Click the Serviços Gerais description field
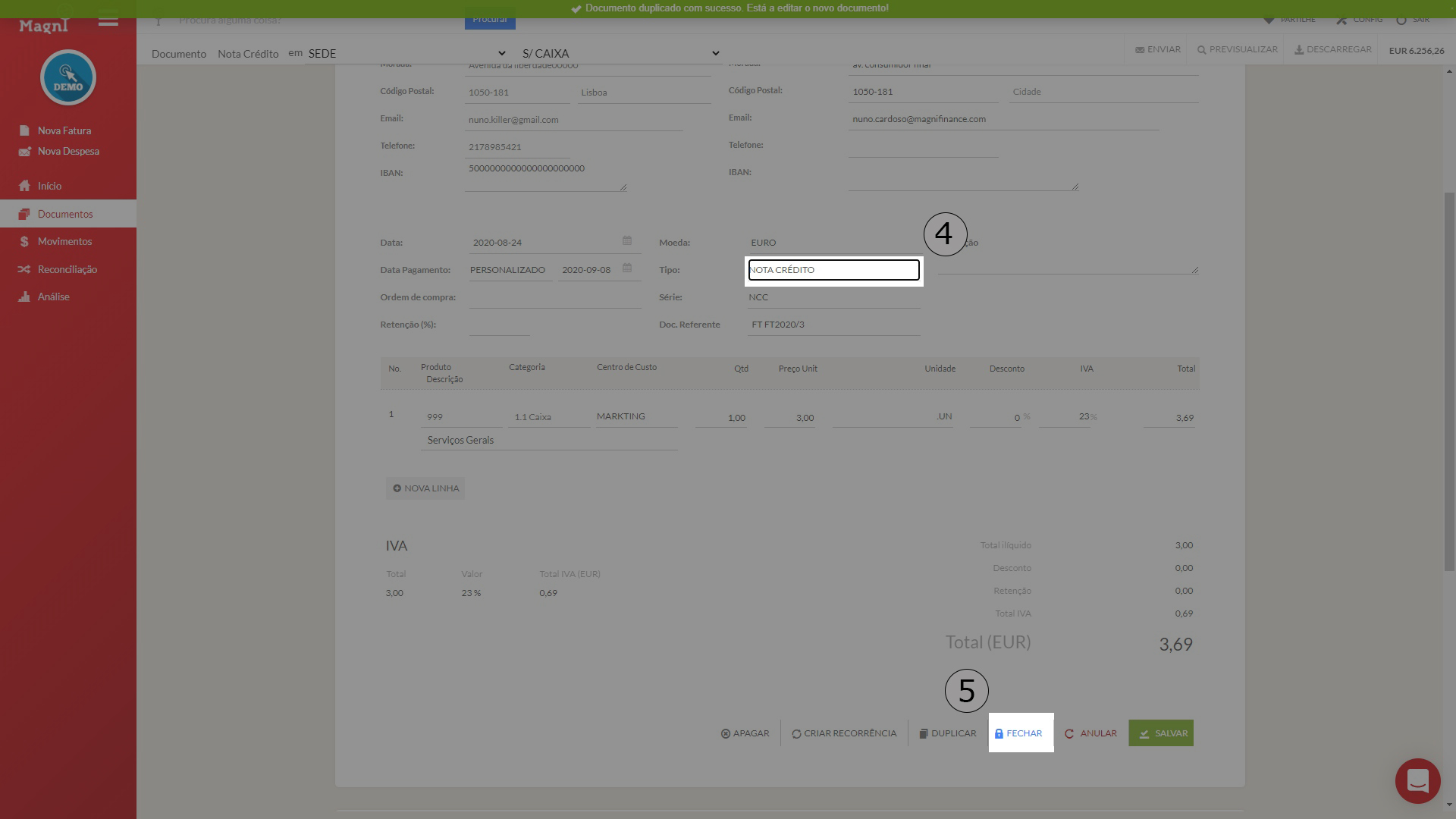 pos(549,441)
